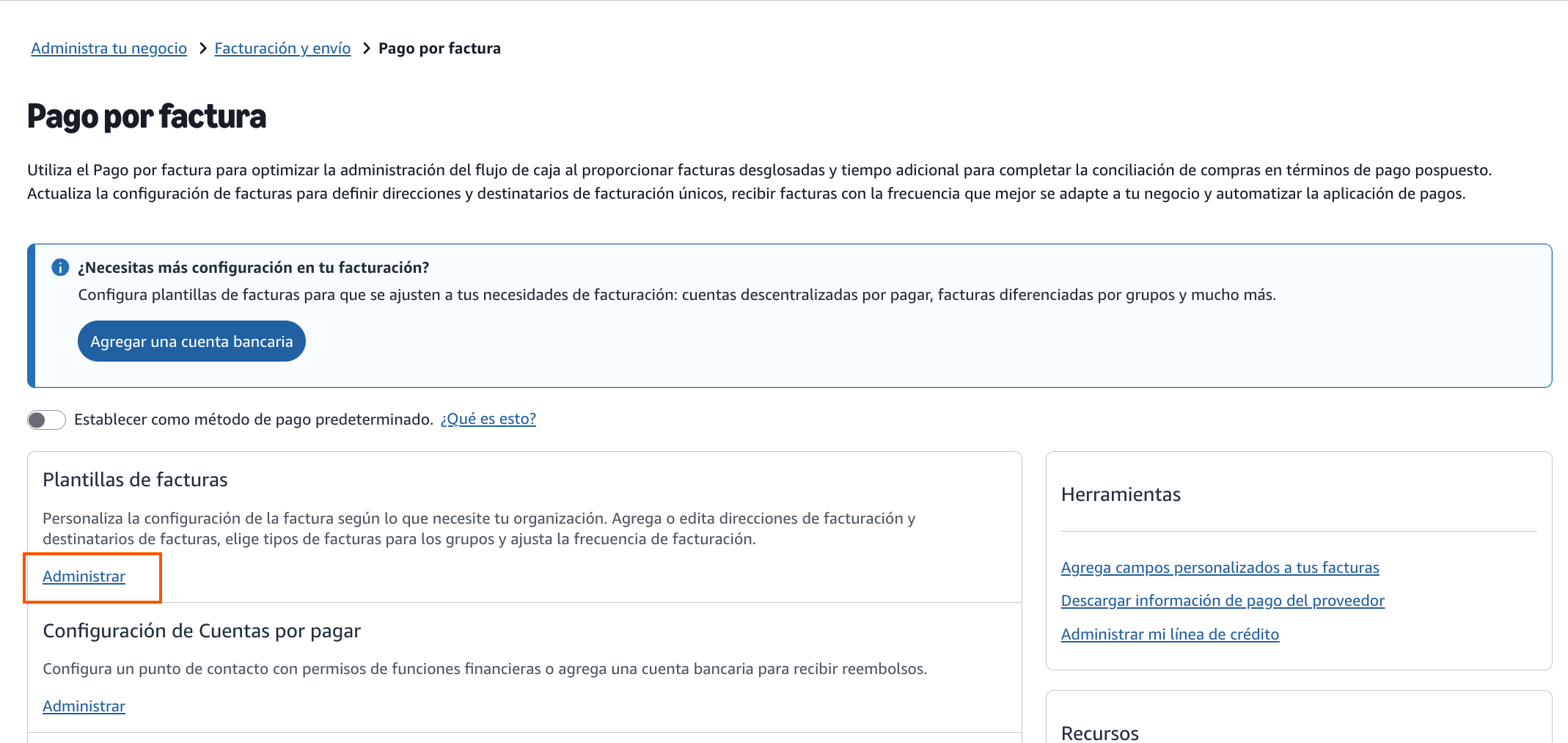The width and height of the screenshot is (1568, 743).
Task: Click the 'Plantillas de facturas' card heading
Action: (136, 479)
